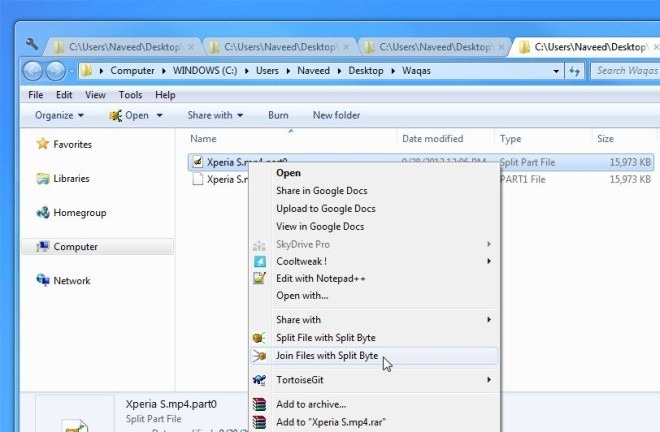Viewport: 660px width, 432px height.
Task: Choose Edit with Notepad++
Action: click(x=374, y=278)
